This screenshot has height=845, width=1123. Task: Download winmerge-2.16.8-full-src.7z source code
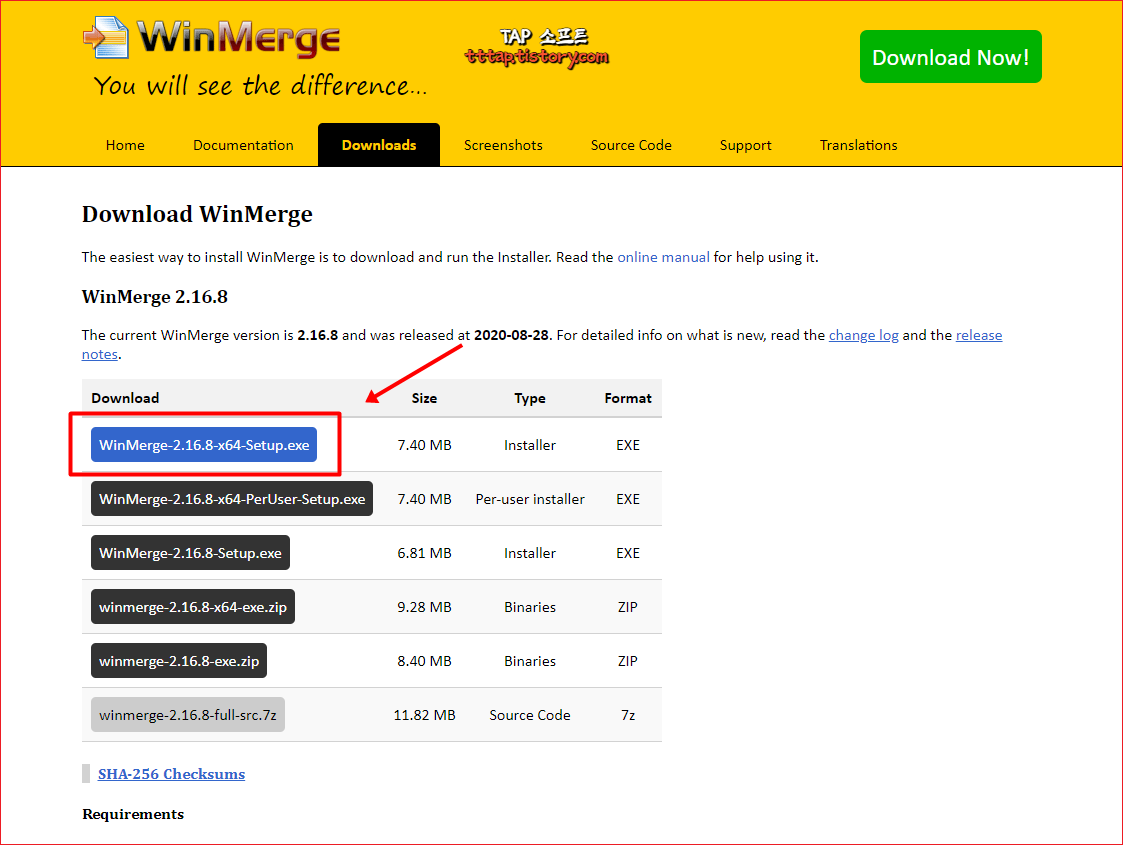click(188, 715)
